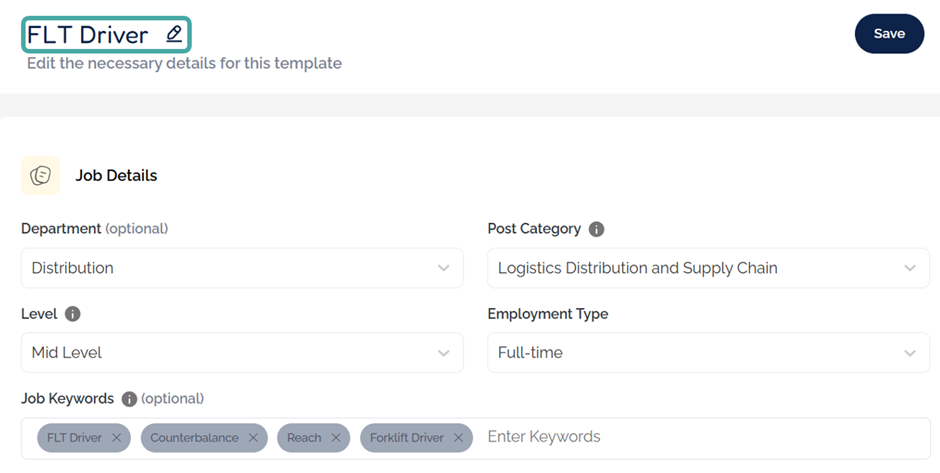
Task: Click the Post Category info icon
Action: coord(596,229)
